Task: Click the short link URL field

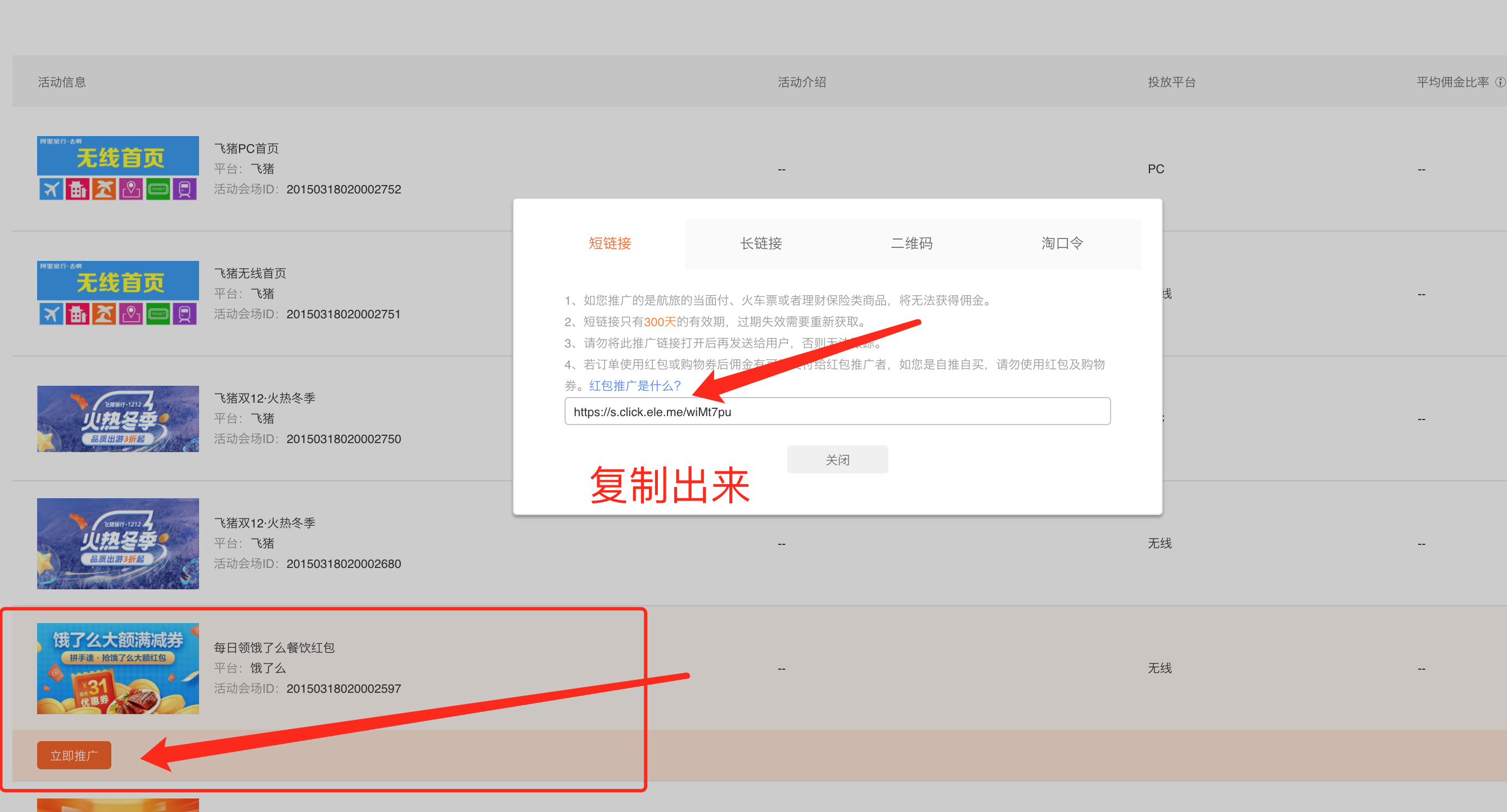Action: coord(837,411)
